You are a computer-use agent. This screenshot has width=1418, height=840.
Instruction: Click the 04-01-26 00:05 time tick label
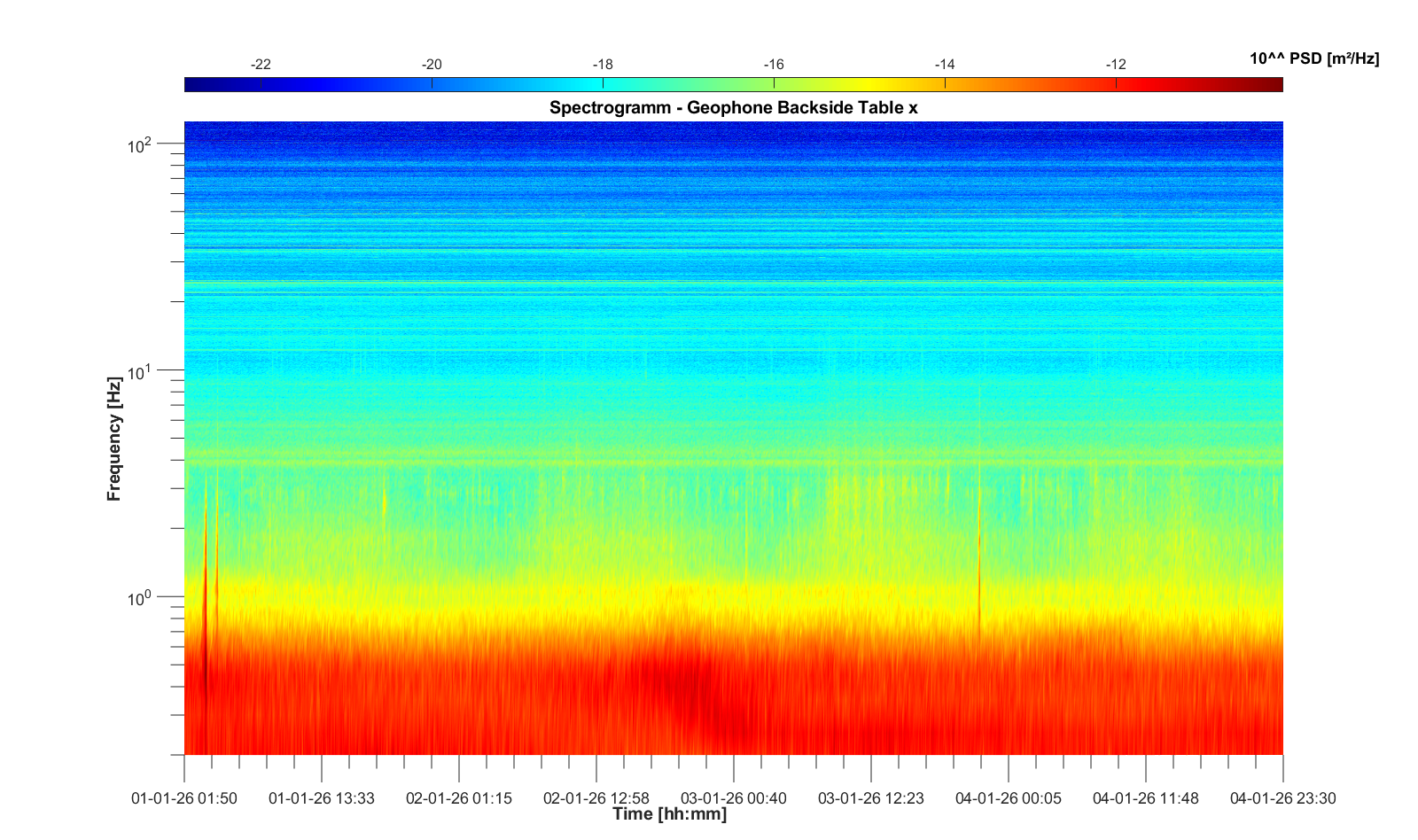point(1009,798)
